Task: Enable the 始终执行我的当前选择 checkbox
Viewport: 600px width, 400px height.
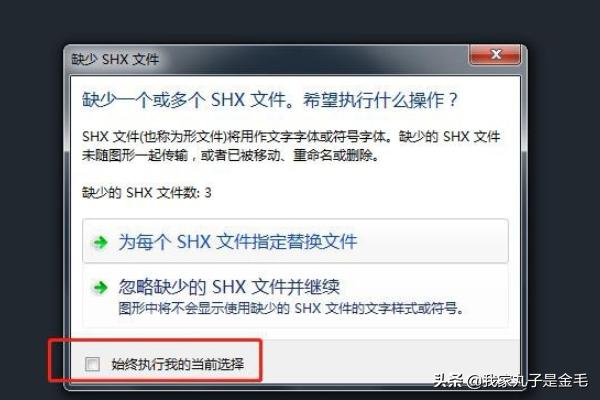Action: [x=92, y=364]
